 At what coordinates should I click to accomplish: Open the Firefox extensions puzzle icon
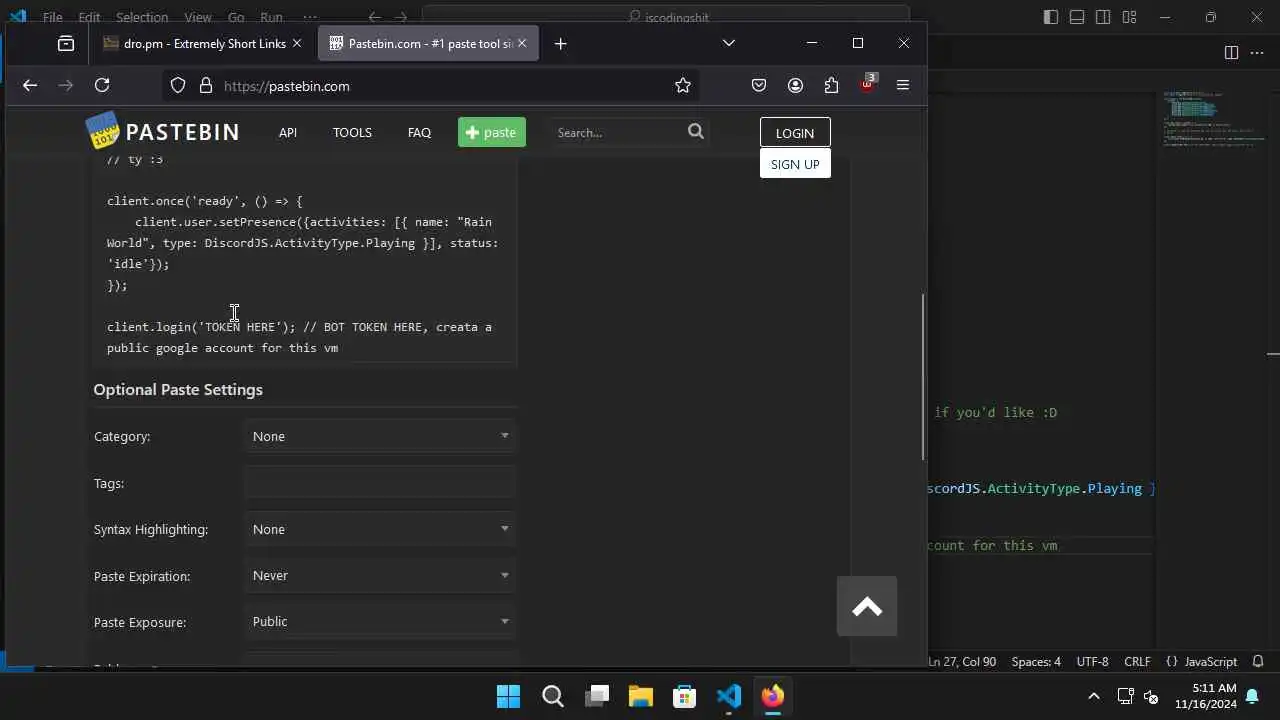coord(831,86)
